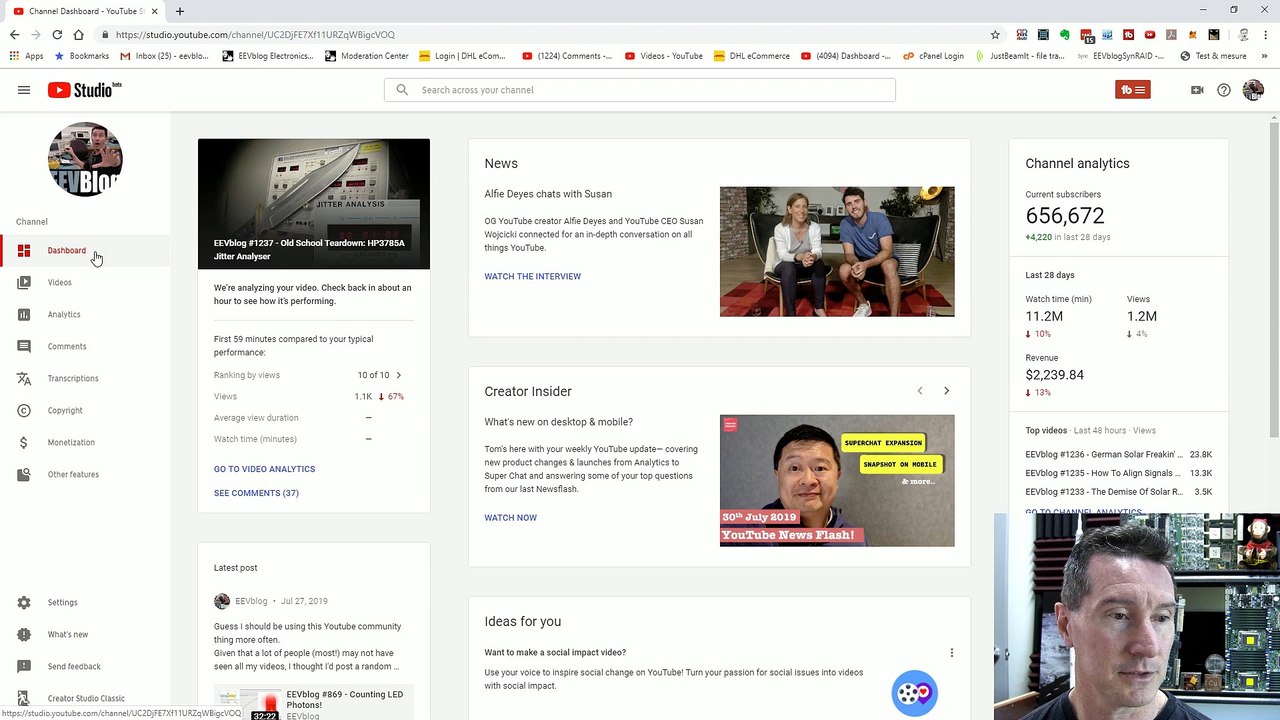The width and height of the screenshot is (1280, 720).
Task: Click the browser reload icon
Action: pos(57,34)
